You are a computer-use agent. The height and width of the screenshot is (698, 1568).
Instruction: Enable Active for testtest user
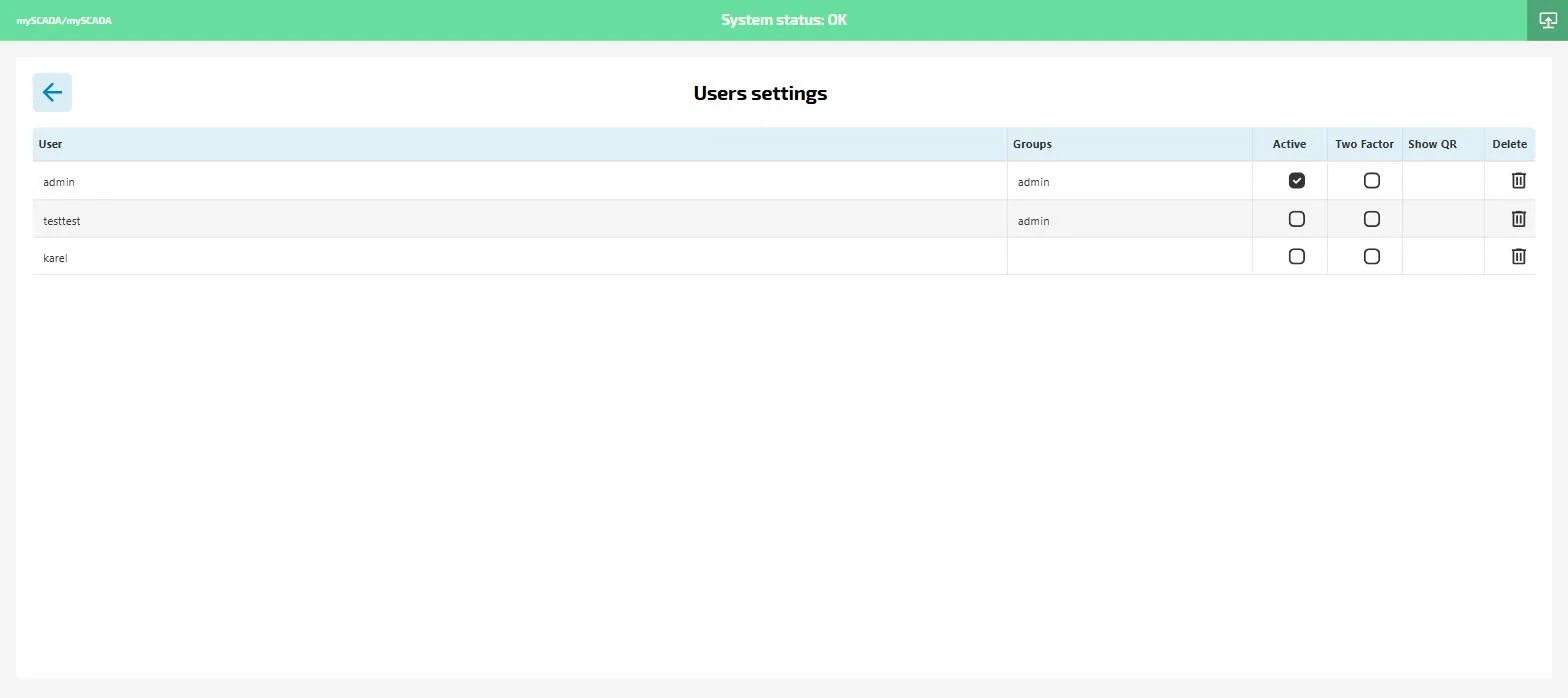click(1297, 219)
